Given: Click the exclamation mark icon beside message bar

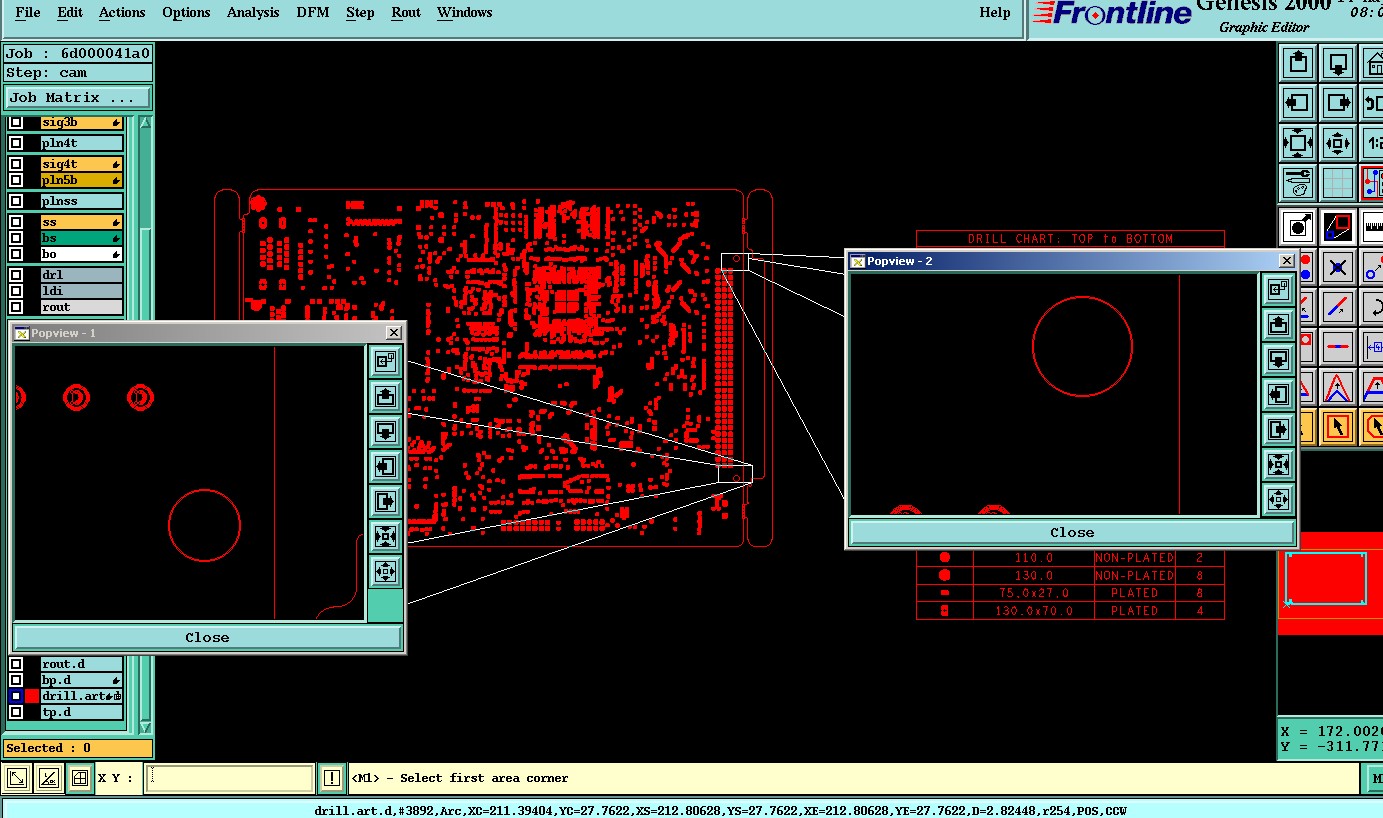Looking at the screenshot, I should (x=332, y=778).
